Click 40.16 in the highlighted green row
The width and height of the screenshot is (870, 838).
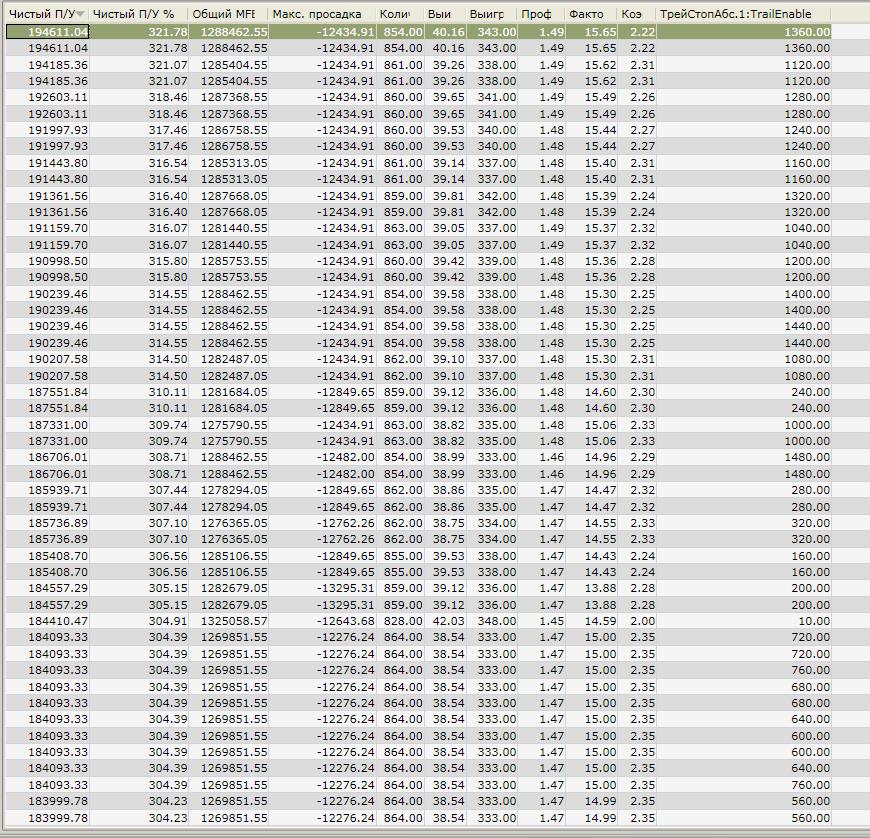pyautogui.click(x=445, y=32)
